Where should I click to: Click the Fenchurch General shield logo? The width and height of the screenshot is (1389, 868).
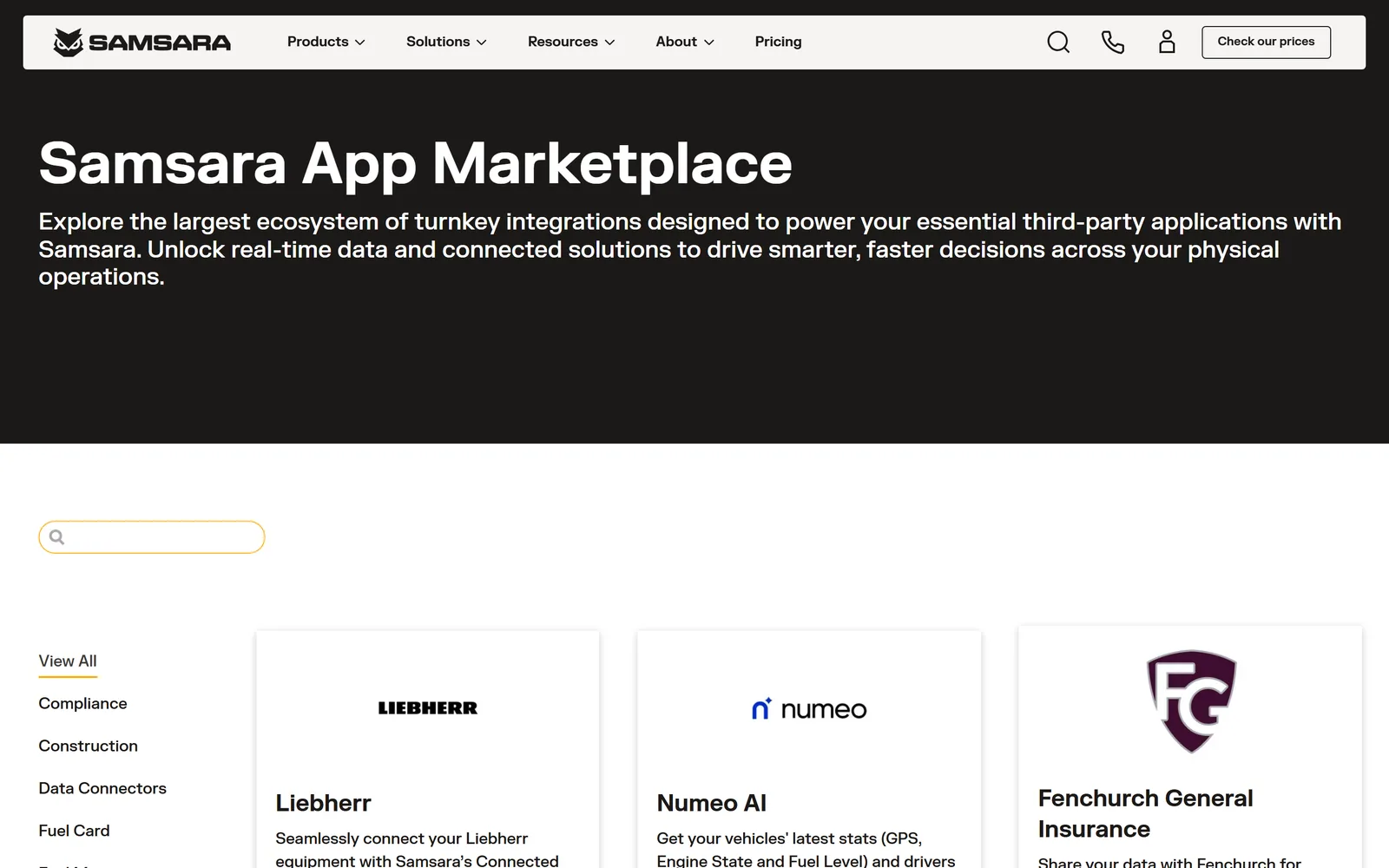[x=1191, y=701]
